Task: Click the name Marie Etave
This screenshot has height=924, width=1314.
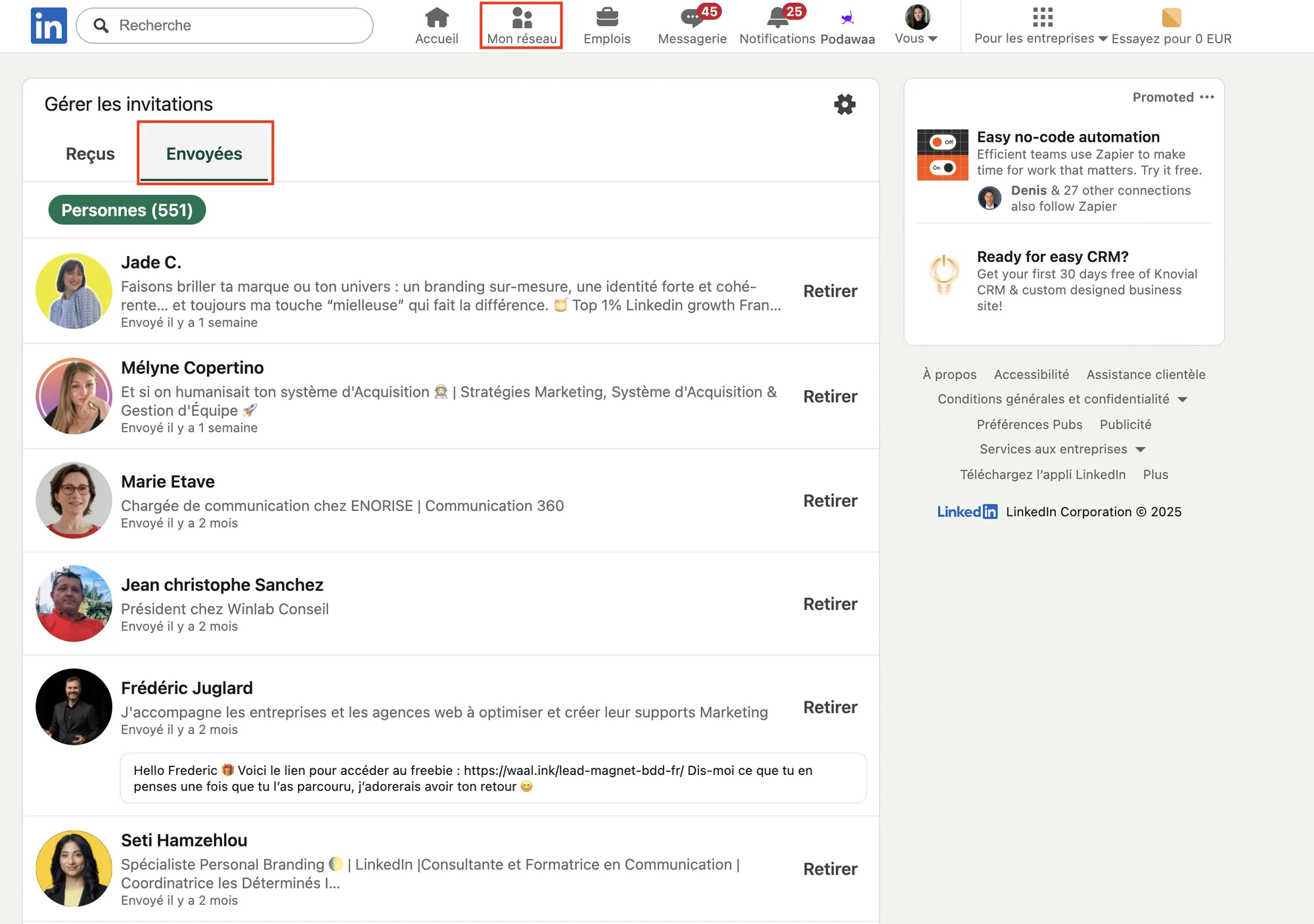Action: [168, 481]
